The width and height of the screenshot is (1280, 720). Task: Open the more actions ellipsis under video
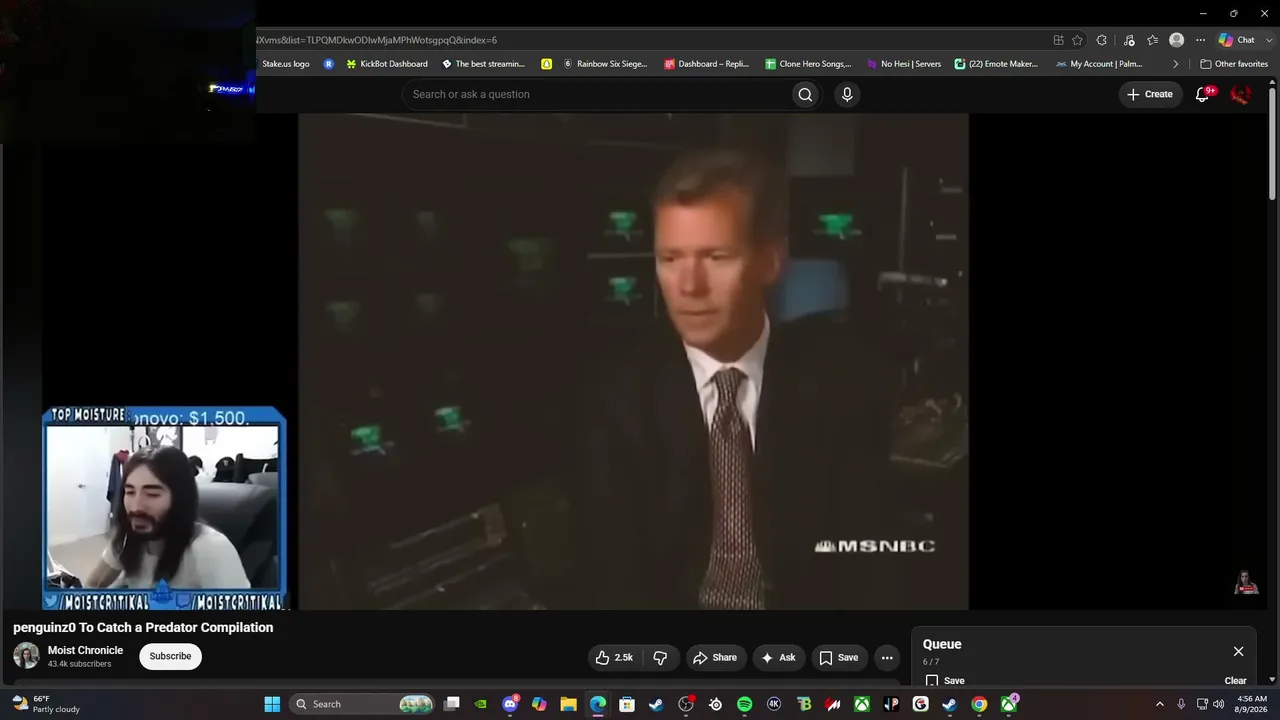887,657
